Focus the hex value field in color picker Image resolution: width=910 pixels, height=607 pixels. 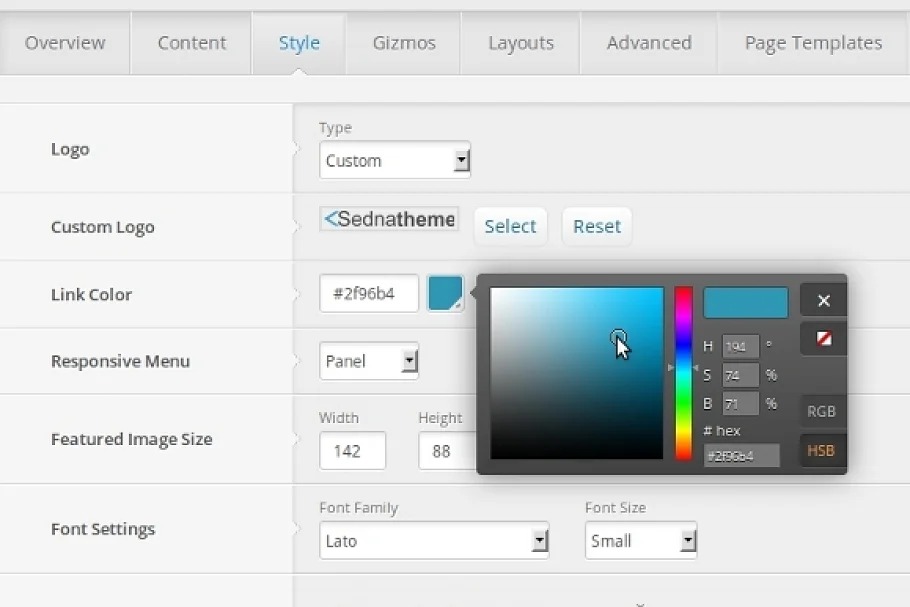741,456
